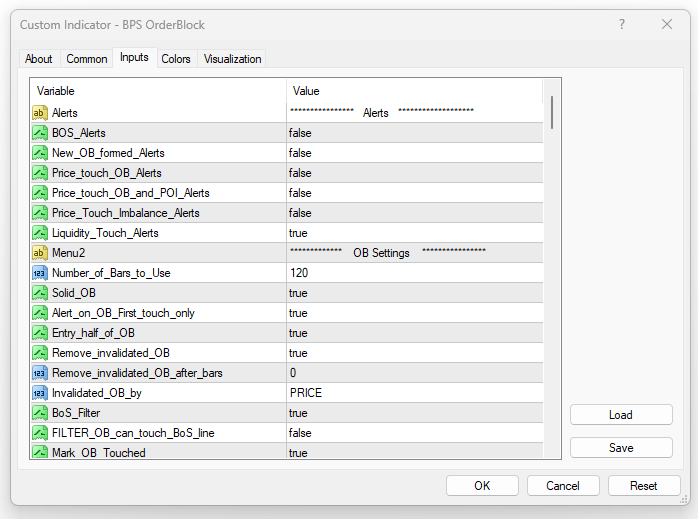
Task: Click the icon beside Liquidity_Touch_Alerts
Action: tap(40, 233)
